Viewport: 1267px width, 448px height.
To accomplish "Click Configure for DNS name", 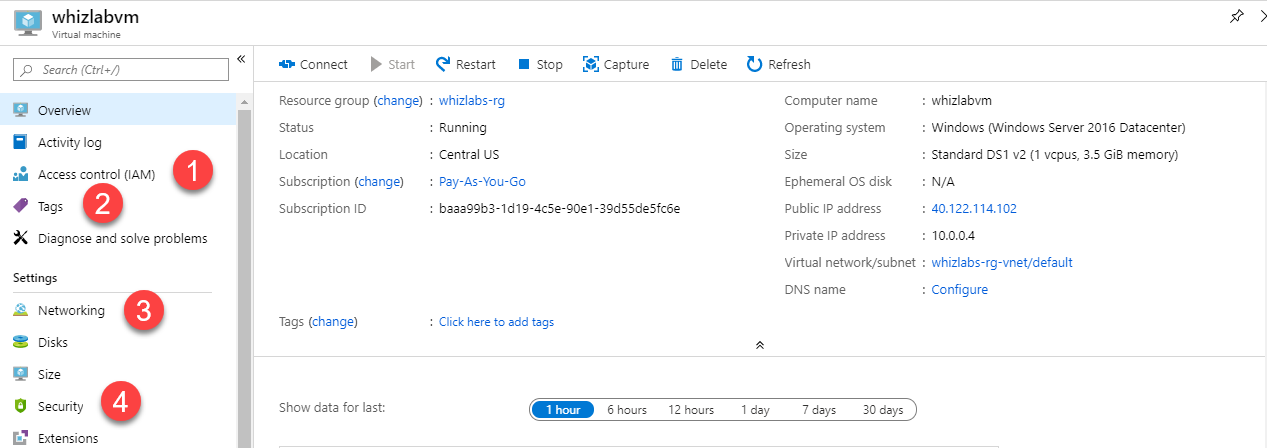I will (959, 289).
